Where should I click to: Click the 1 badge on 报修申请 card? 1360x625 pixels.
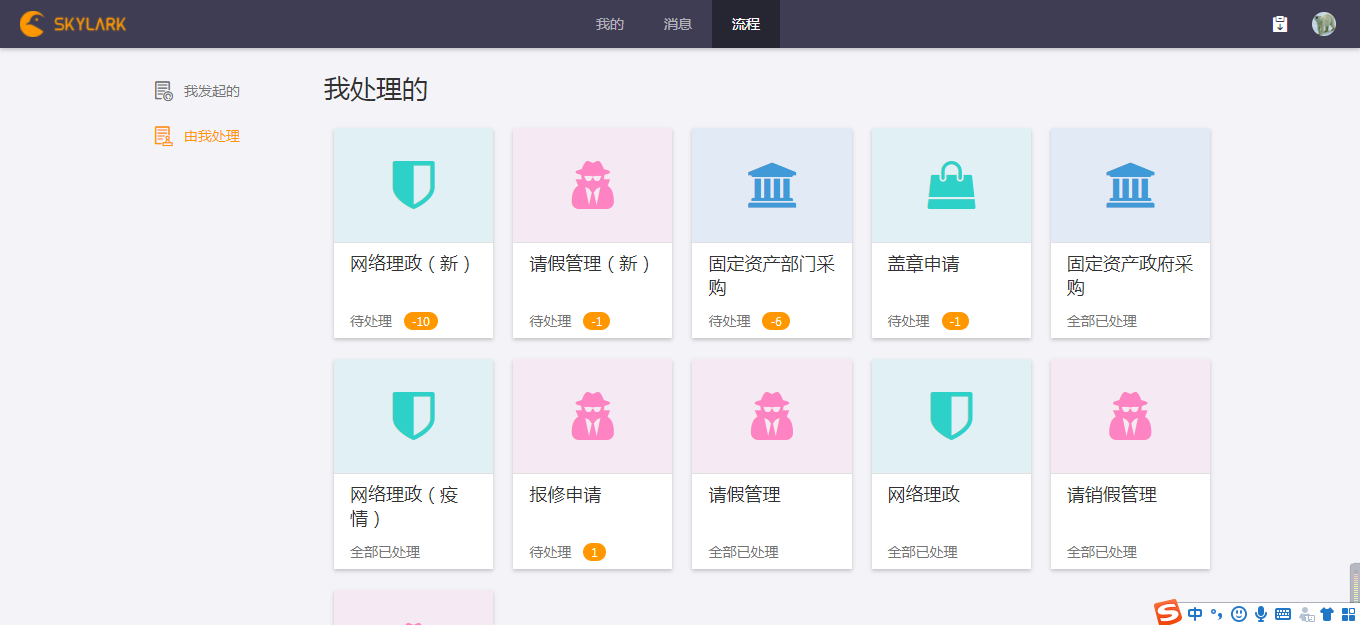[594, 552]
